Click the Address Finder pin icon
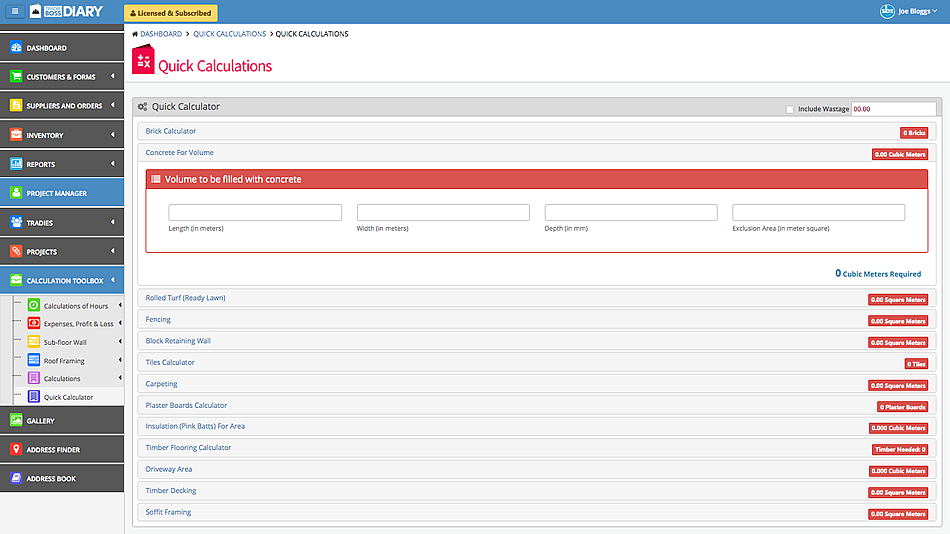The width and height of the screenshot is (950, 534). (16, 450)
